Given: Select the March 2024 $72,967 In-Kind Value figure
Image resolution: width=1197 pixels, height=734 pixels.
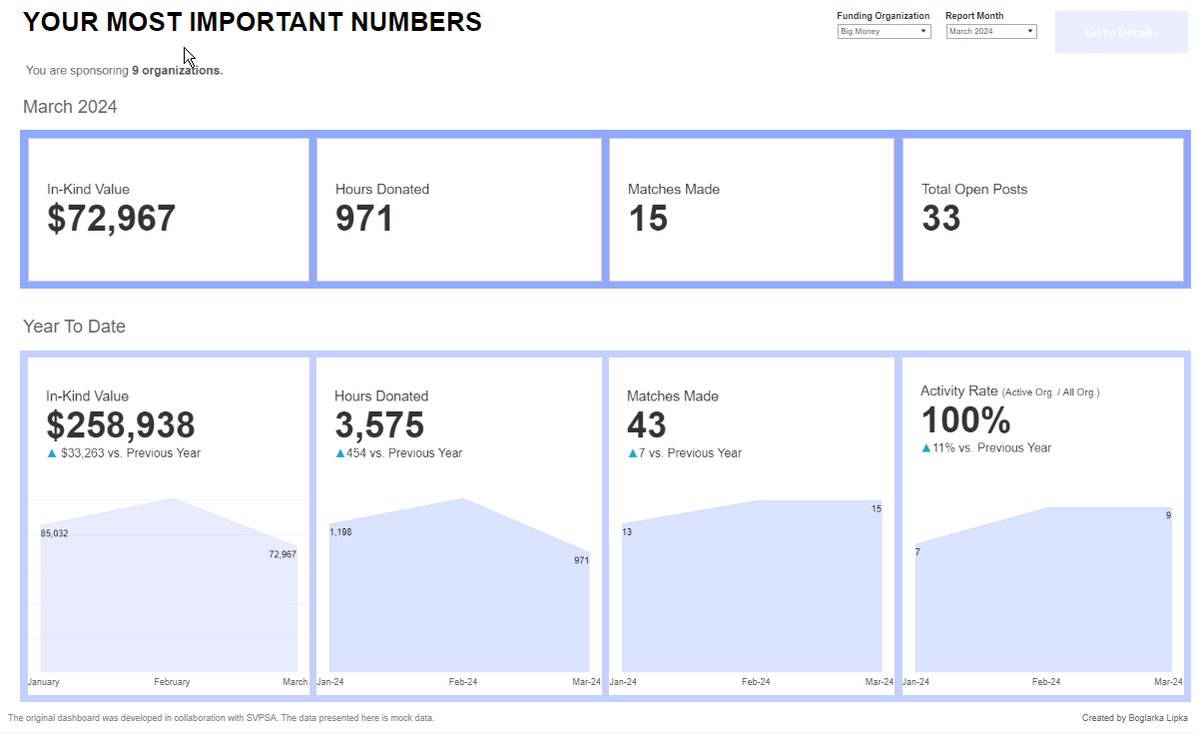Looking at the screenshot, I should pyautogui.click(x=111, y=218).
